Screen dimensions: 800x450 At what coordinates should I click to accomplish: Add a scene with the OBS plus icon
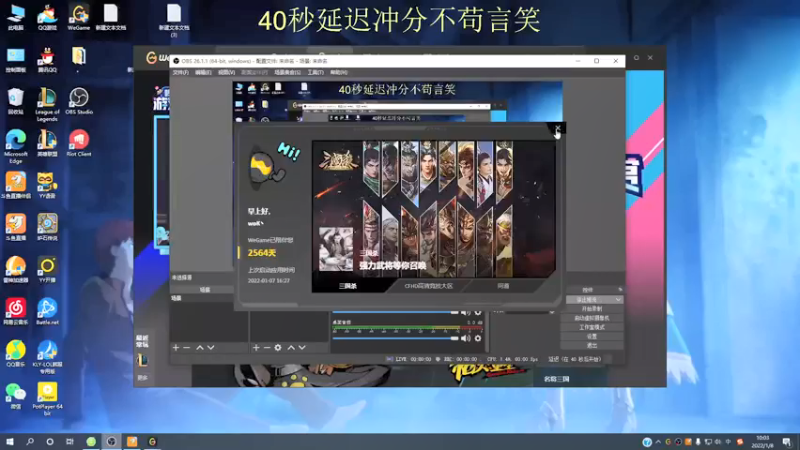click(176, 347)
